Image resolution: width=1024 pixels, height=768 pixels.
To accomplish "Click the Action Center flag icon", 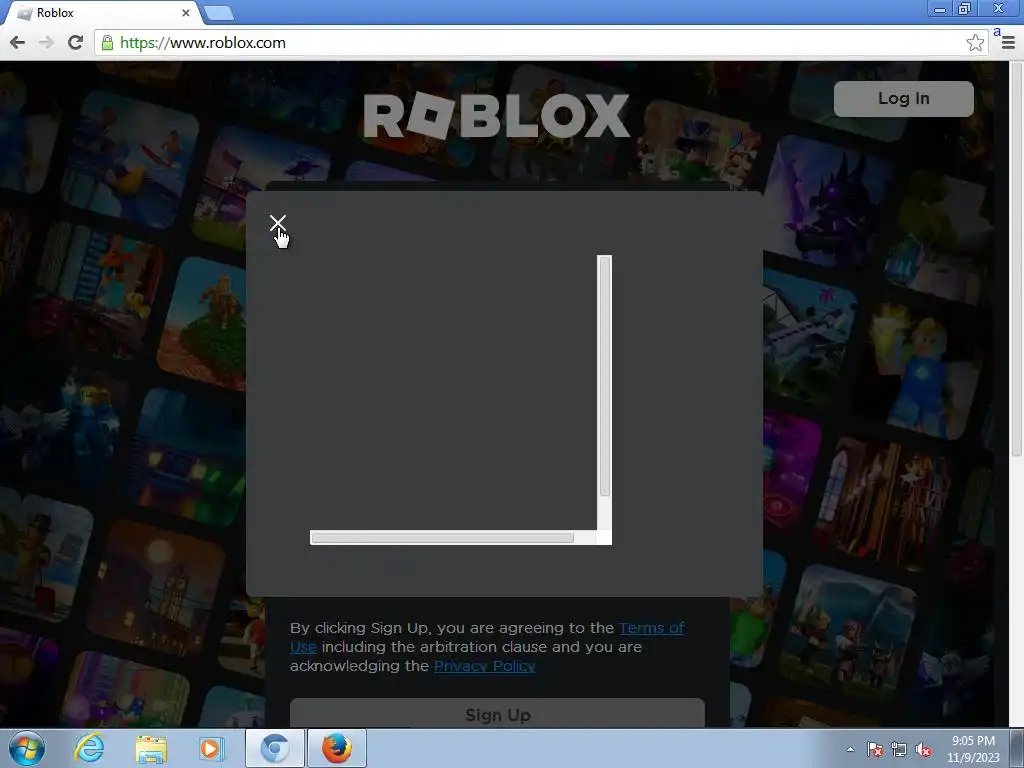I will (874, 749).
